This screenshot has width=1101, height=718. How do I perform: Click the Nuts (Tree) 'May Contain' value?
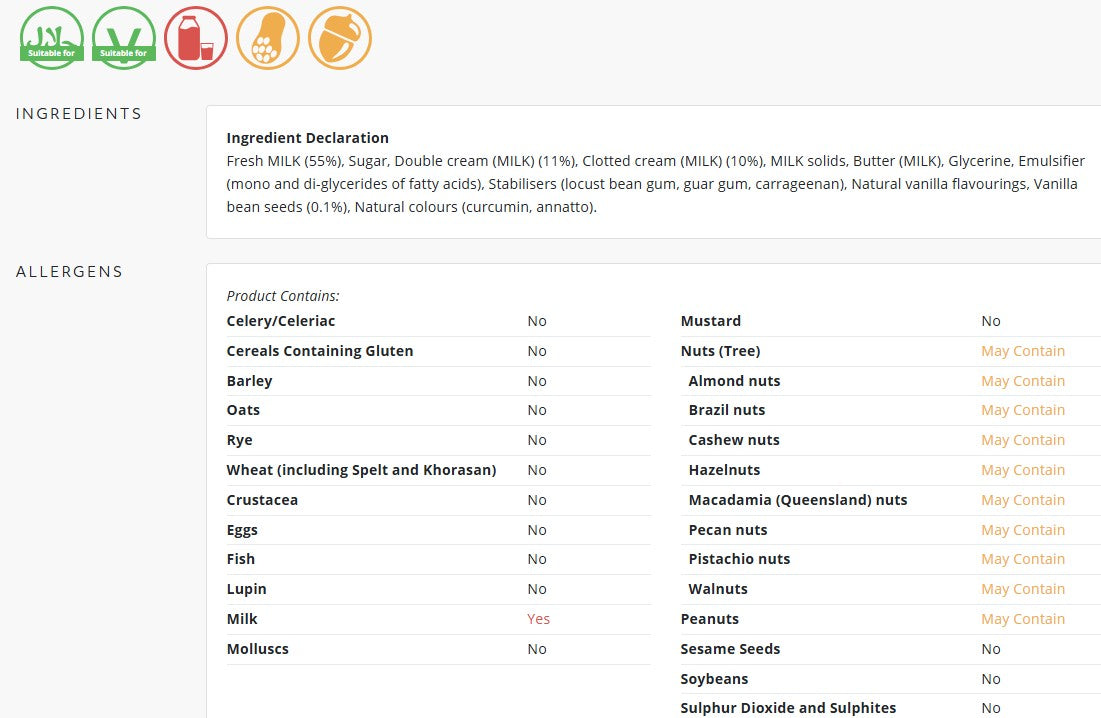pos(1023,351)
